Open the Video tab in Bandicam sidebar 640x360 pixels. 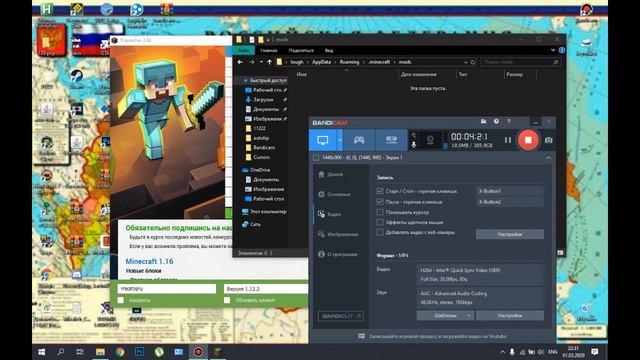(330, 214)
